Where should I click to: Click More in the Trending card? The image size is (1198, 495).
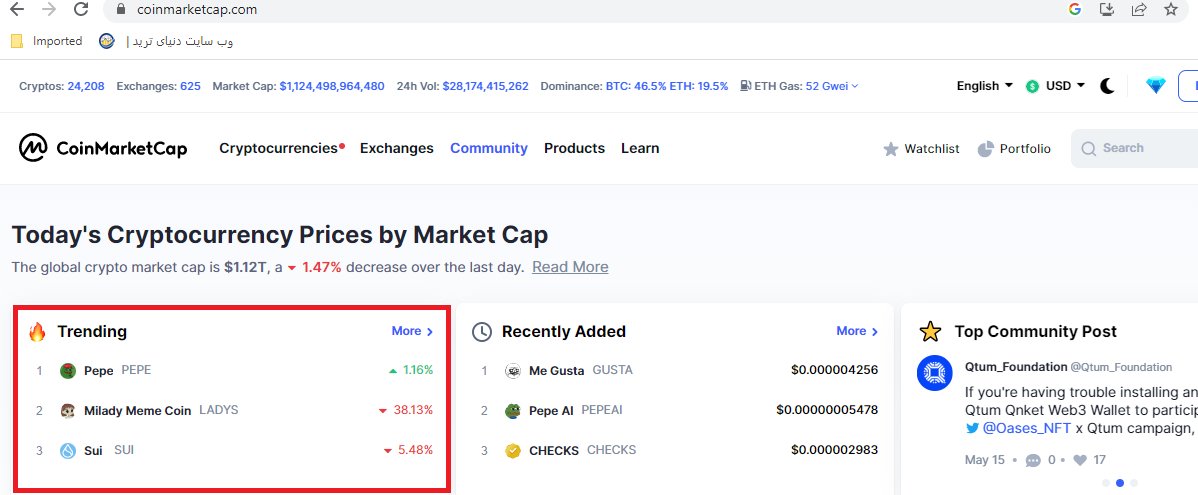coord(413,332)
